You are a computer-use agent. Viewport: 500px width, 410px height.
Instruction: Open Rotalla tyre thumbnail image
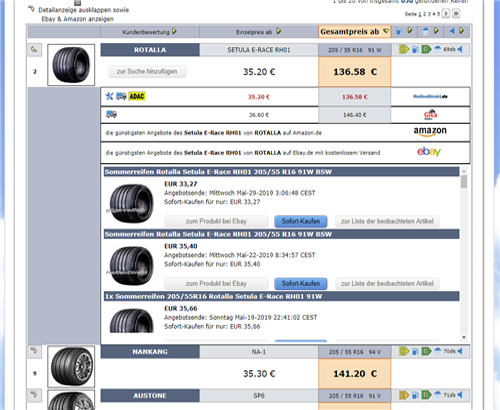click(71, 65)
